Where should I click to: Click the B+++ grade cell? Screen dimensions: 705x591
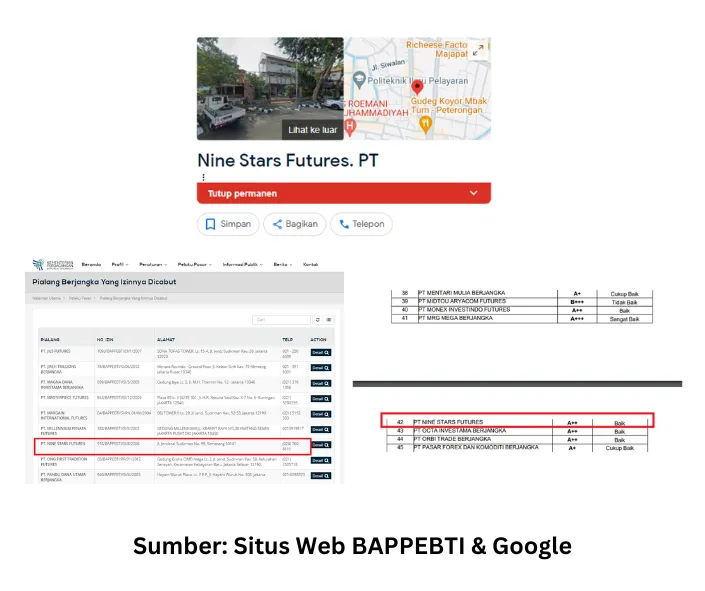(x=577, y=302)
